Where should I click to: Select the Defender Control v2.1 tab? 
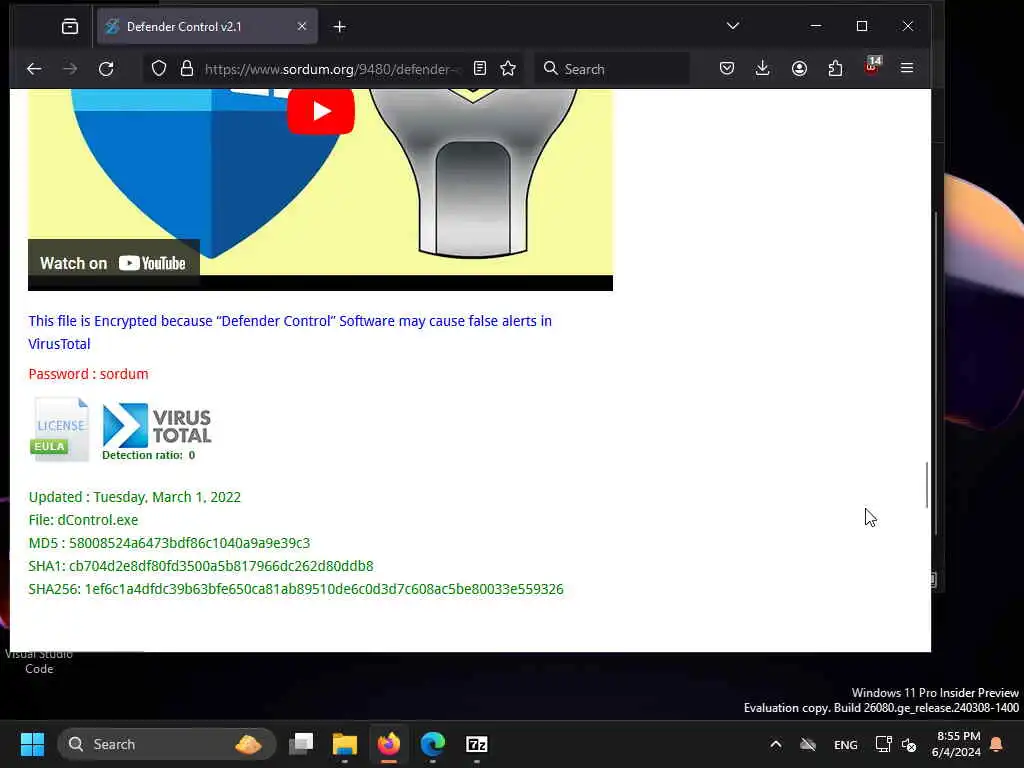point(208,26)
